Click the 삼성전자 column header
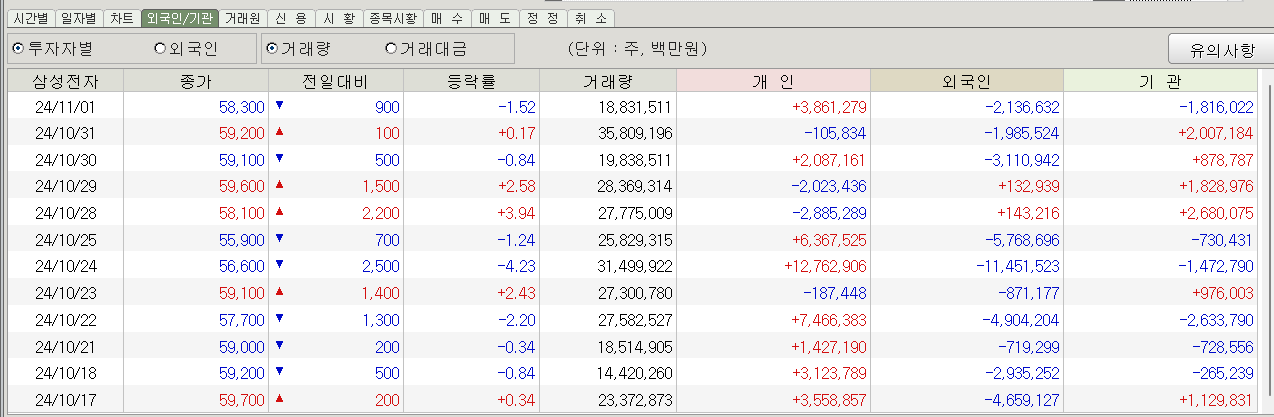Image resolution: width=1274 pixels, height=417 pixels. point(65,81)
